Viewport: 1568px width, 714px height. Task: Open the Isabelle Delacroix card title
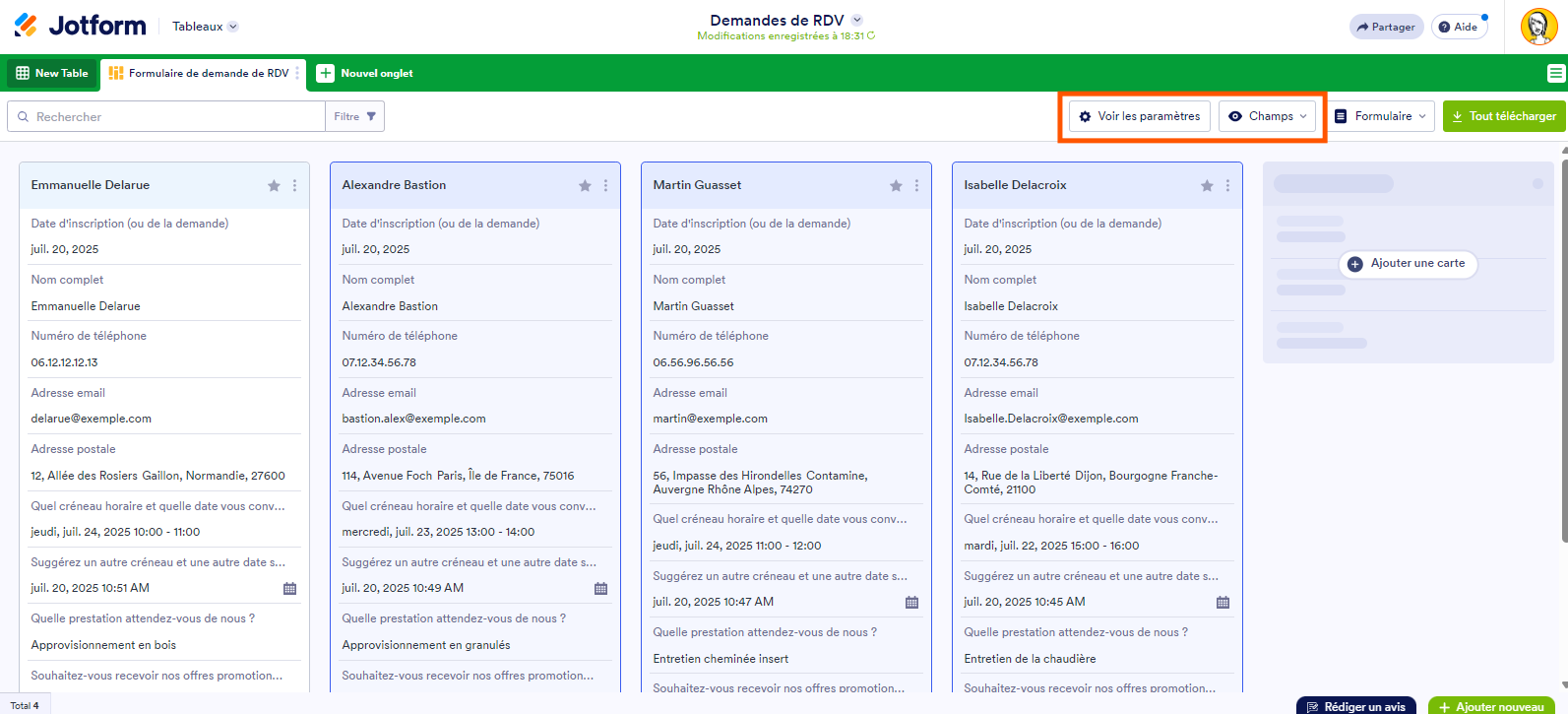tap(1015, 185)
